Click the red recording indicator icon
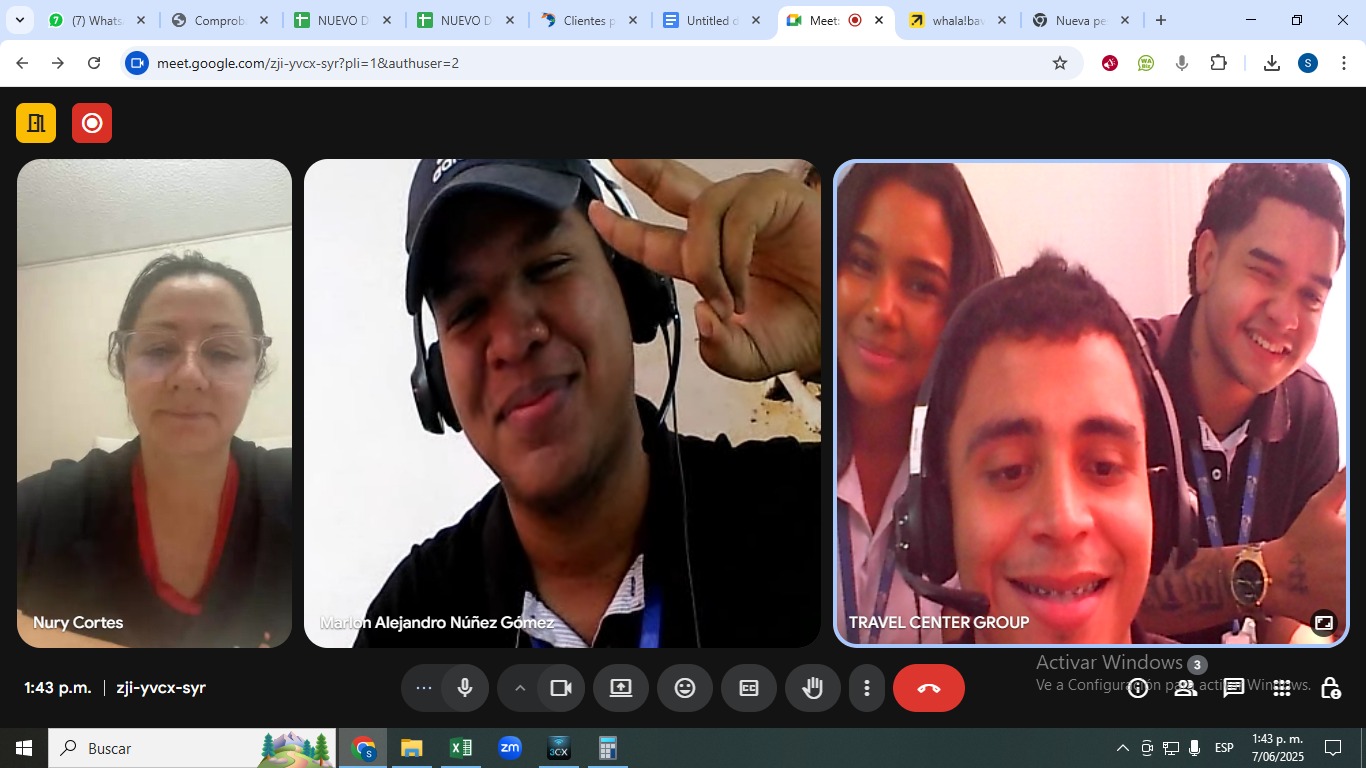The image size is (1366, 768). point(92,123)
